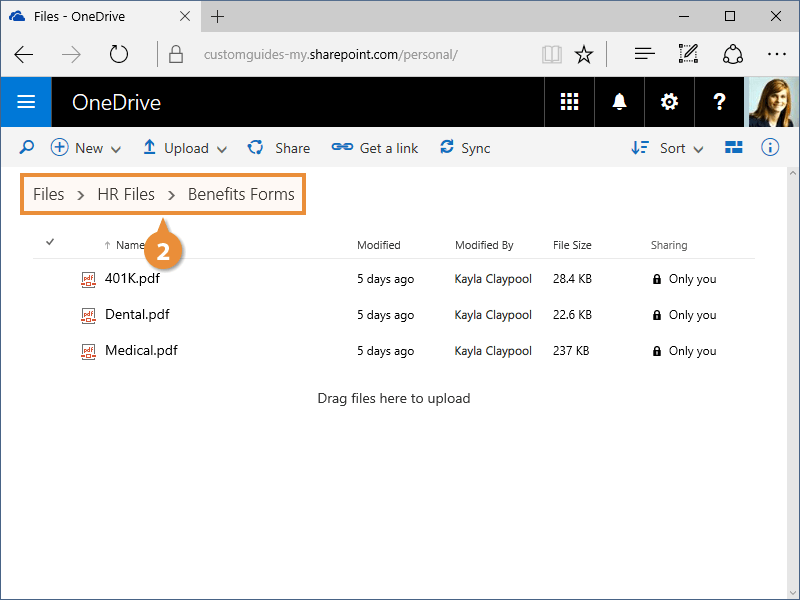Go to HR Files in breadcrumb
Image resolution: width=800 pixels, height=600 pixels.
[x=126, y=194]
